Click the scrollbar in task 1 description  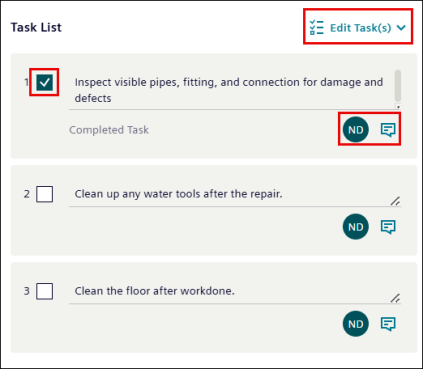click(x=398, y=86)
